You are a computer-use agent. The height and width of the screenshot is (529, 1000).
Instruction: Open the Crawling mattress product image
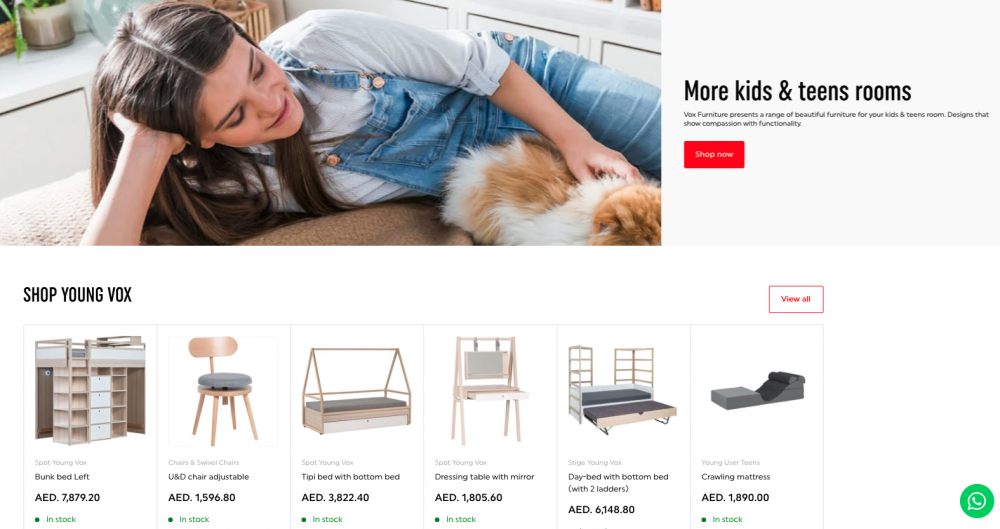pos(757,391)
